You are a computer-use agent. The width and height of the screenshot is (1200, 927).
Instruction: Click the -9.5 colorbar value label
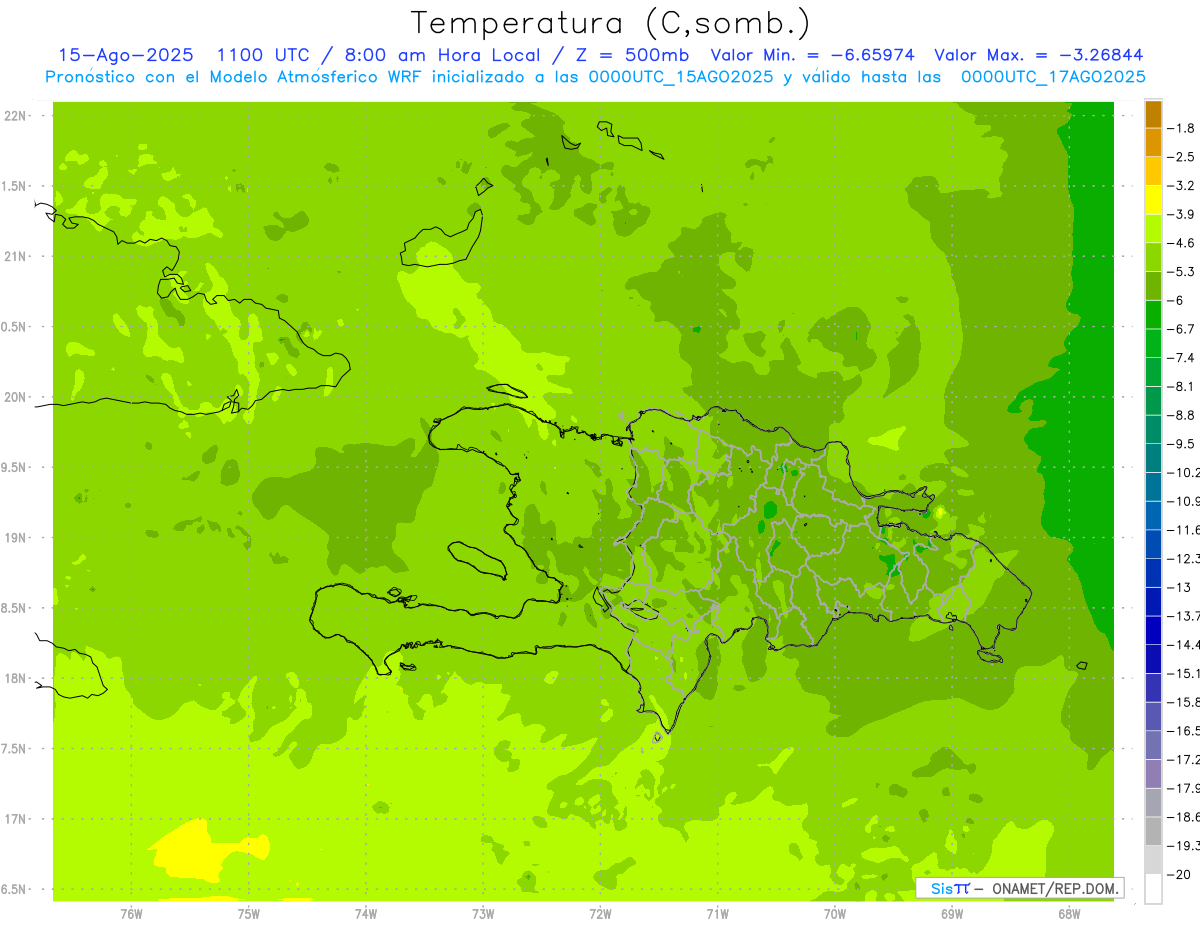click(1183, 443)
